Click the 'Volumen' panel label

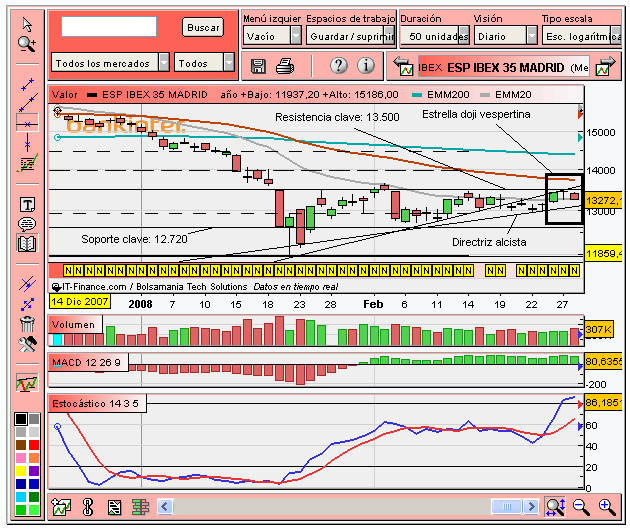[73, 325]
